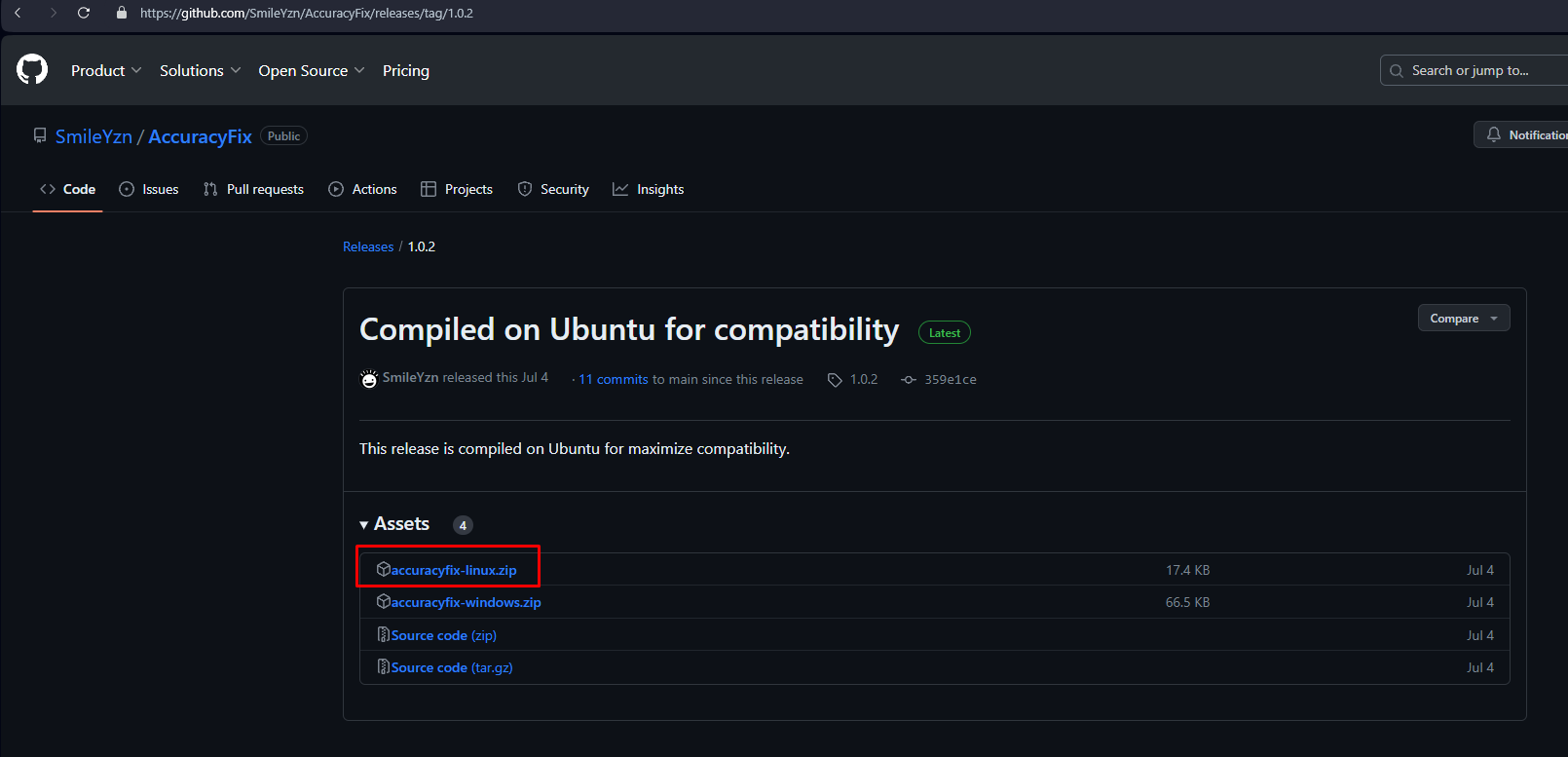The height and width of the screenshot is (757, 1568).
Task: Open the Solutions dropdown menu
Action: point(200,70)
